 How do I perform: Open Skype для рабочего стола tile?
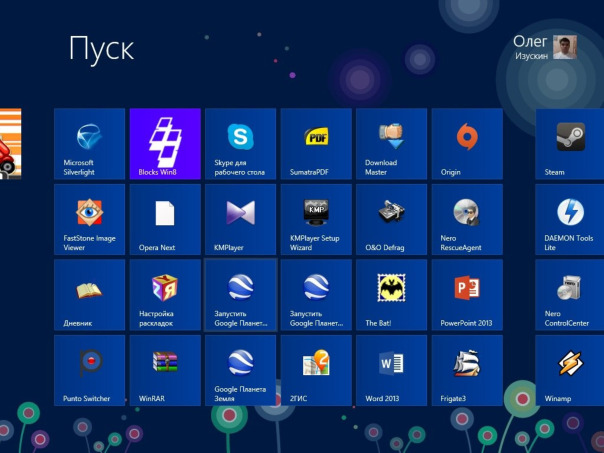pos(240,144)
